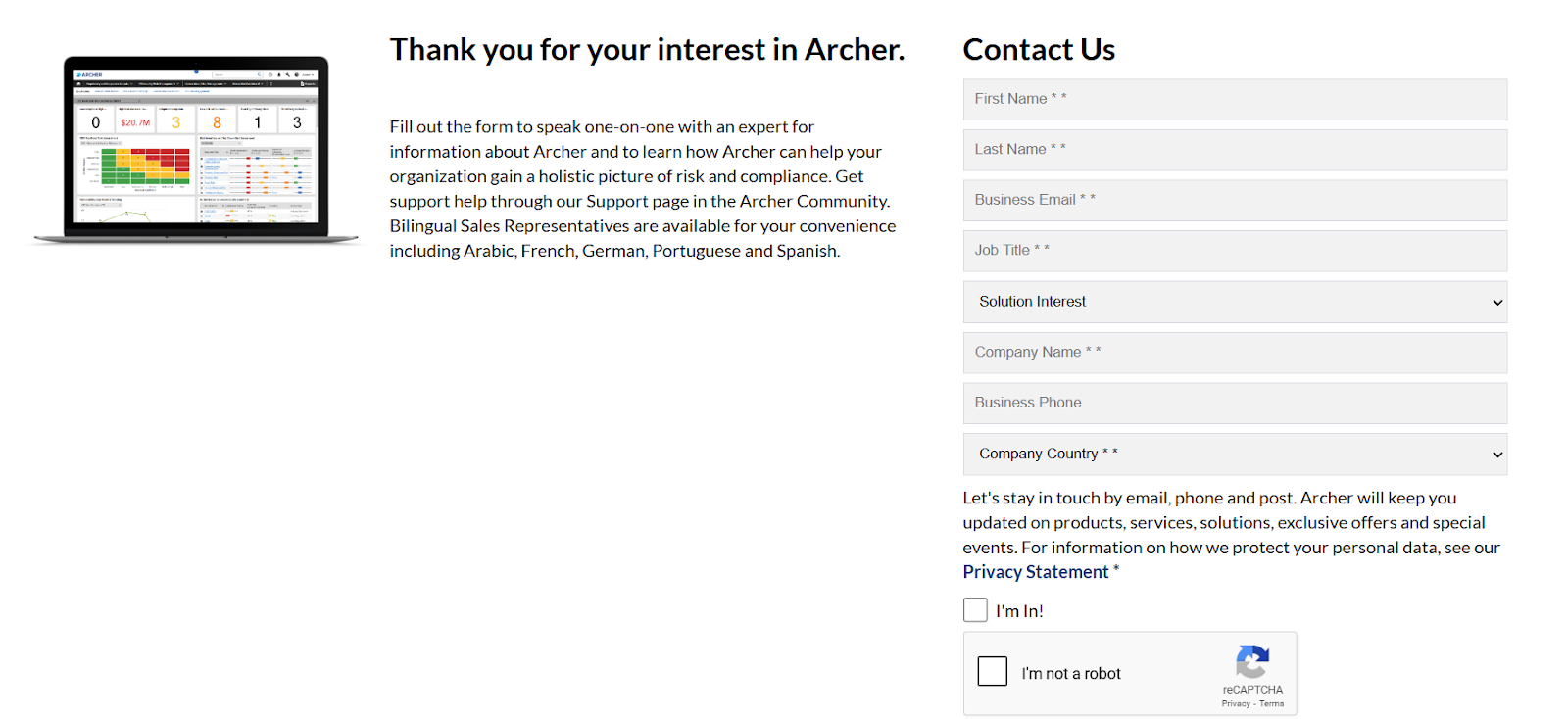Open the Privacy Statement link
The height and width of the screenshot is (719, 1568).
1035,572
